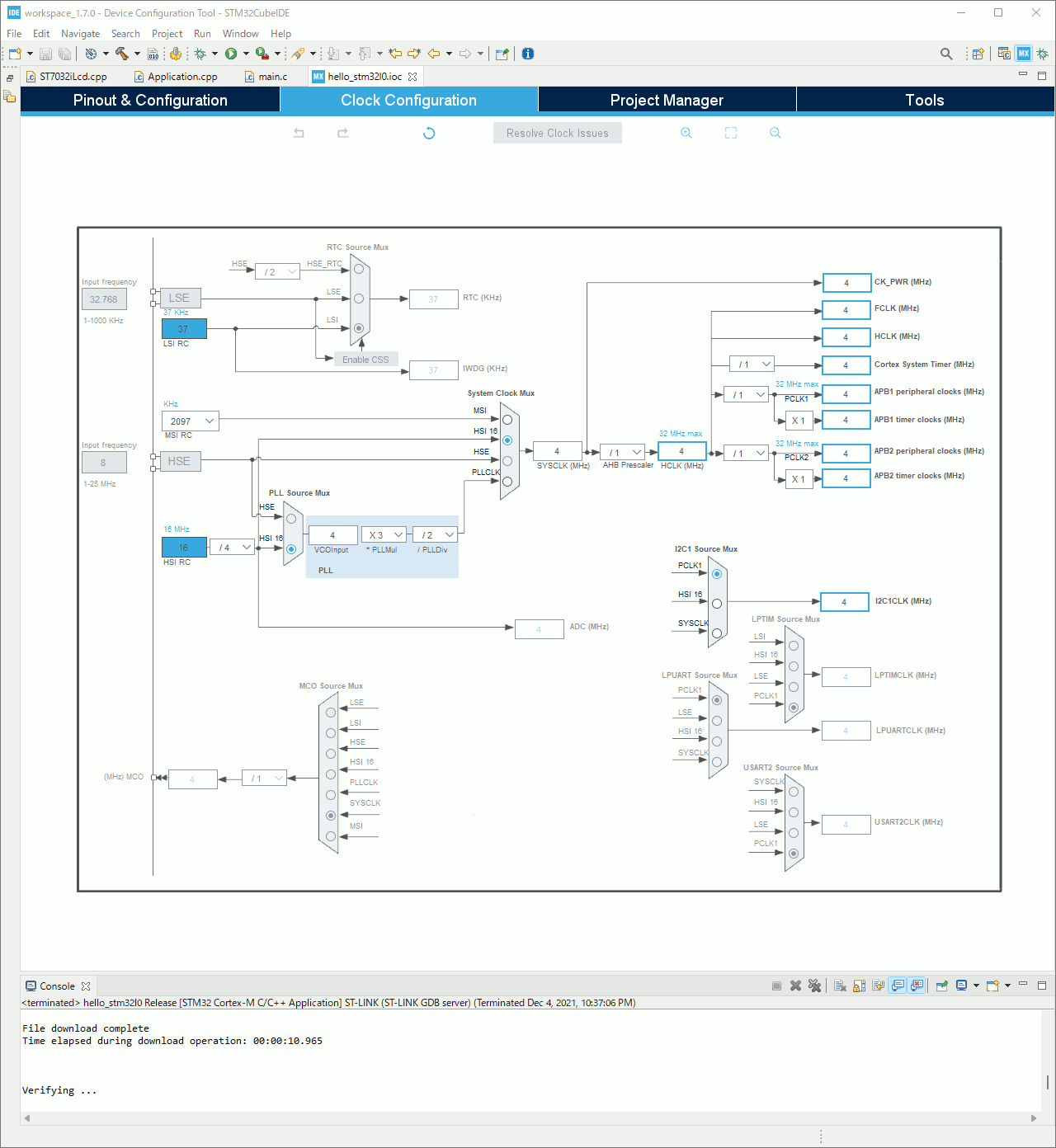Screen dimensions: 1056x1148
Task: Open the APB2 prescaler /1 dropdown
Action: tap(747, 453)
